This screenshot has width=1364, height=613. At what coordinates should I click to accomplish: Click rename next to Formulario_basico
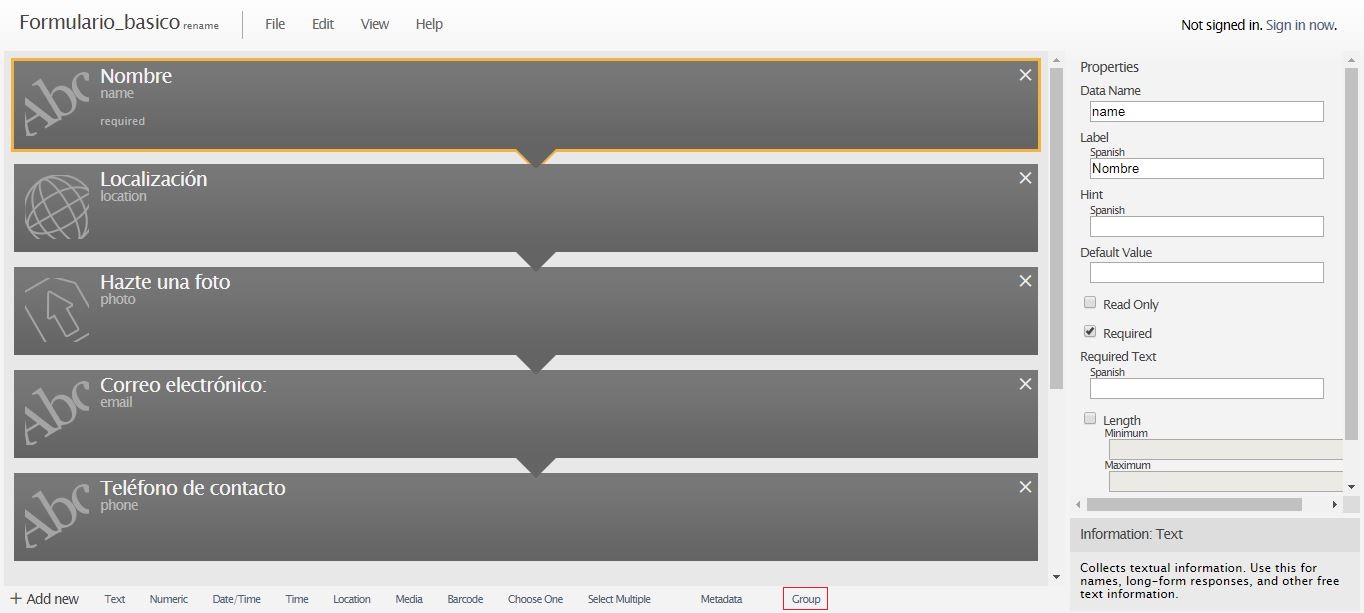pyautogui.click(x=201, y=26)
